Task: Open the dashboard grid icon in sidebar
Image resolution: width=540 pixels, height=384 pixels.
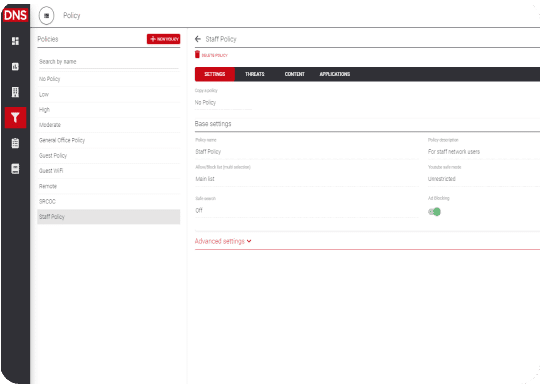Action: point(15,41)
